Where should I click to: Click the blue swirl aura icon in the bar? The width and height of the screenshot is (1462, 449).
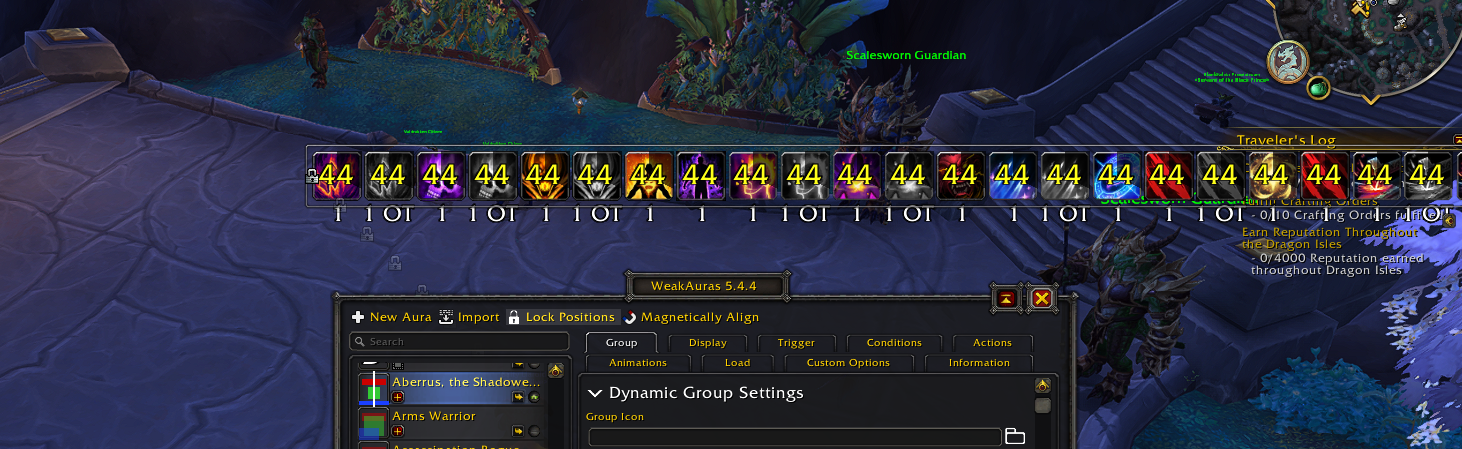1115,176
